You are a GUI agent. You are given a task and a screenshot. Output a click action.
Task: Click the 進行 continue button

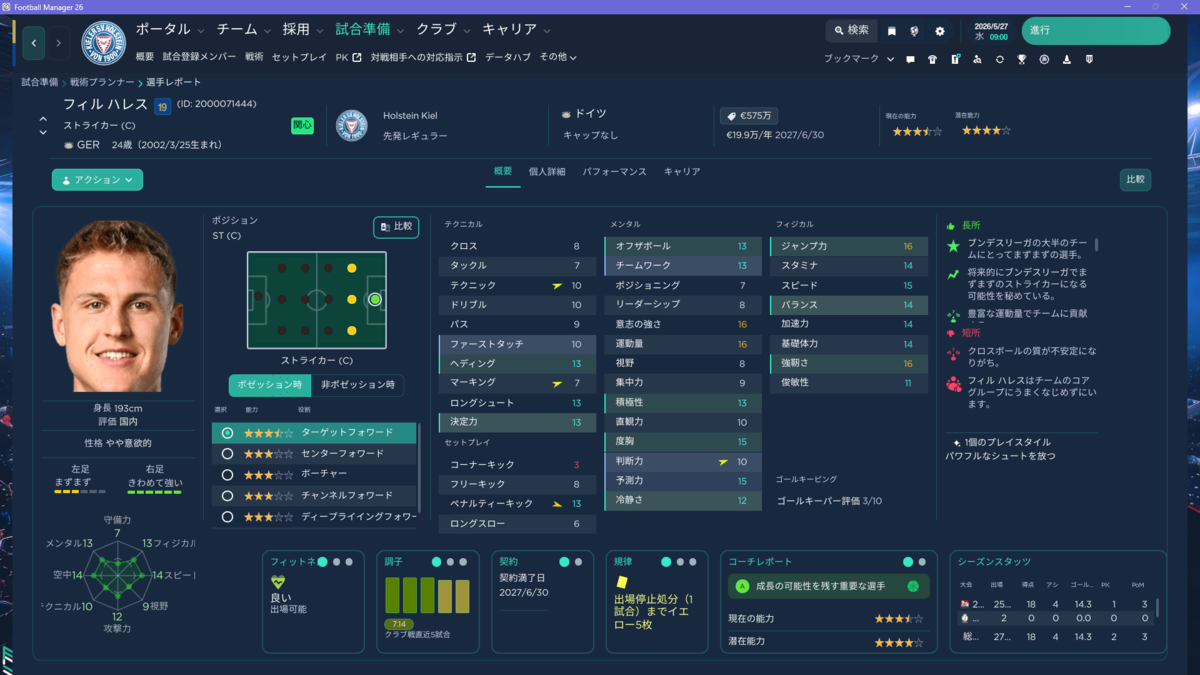[x=1095, y=30]
